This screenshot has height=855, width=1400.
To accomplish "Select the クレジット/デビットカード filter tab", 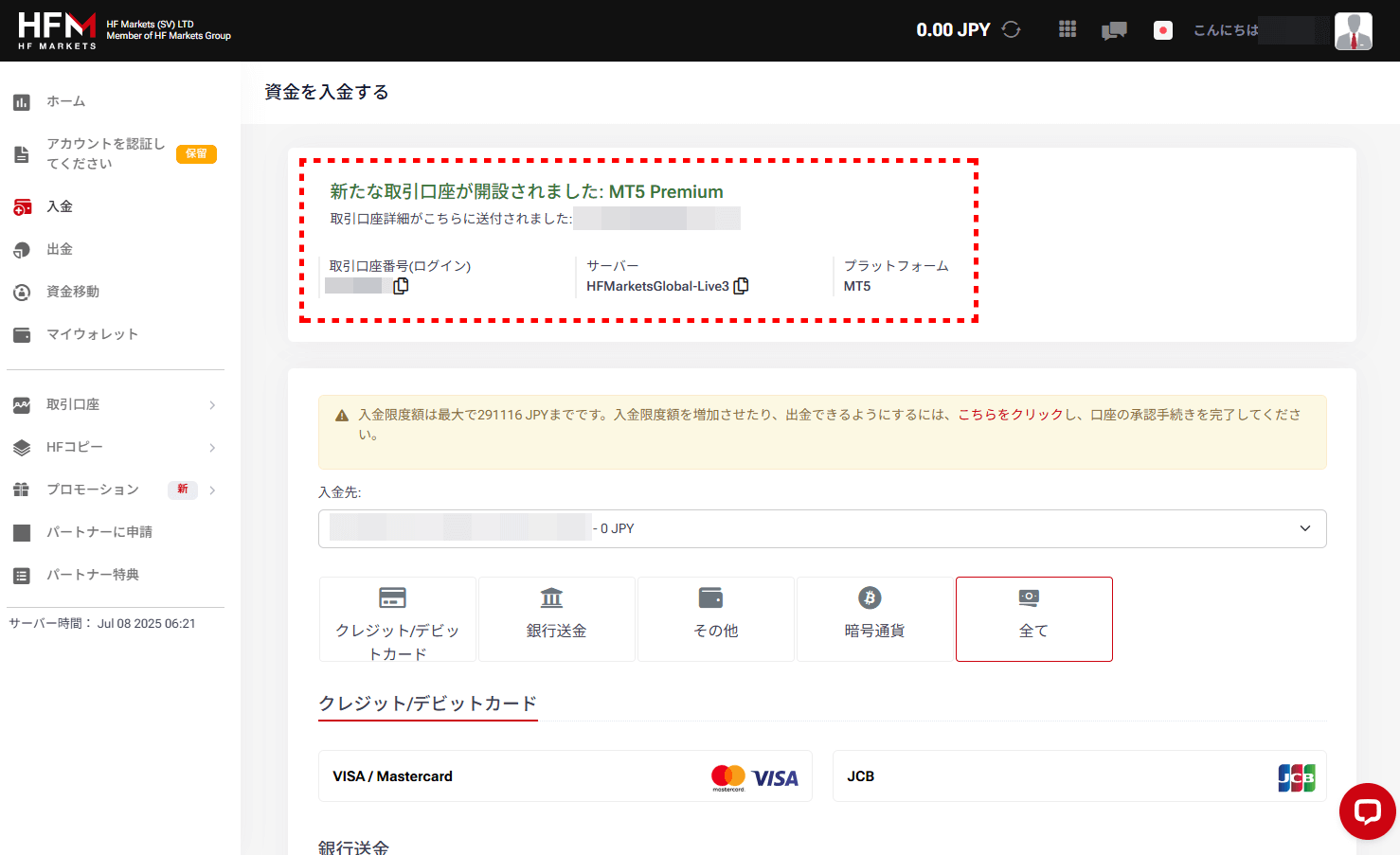I will [398, 619].
